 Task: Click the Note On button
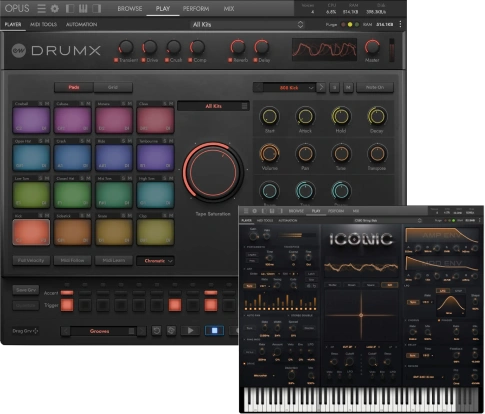(x=375, y=87)
